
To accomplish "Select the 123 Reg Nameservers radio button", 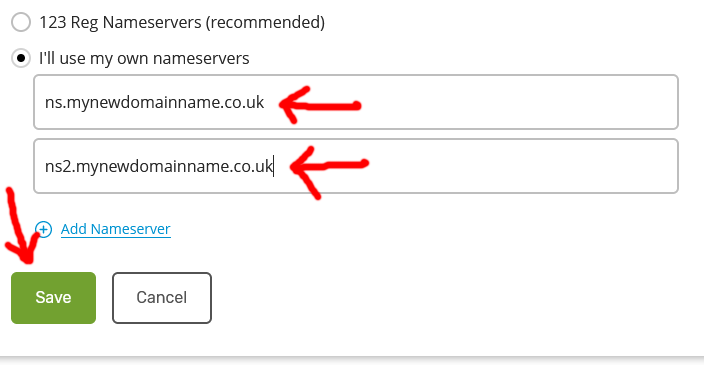I will point(21,22).
